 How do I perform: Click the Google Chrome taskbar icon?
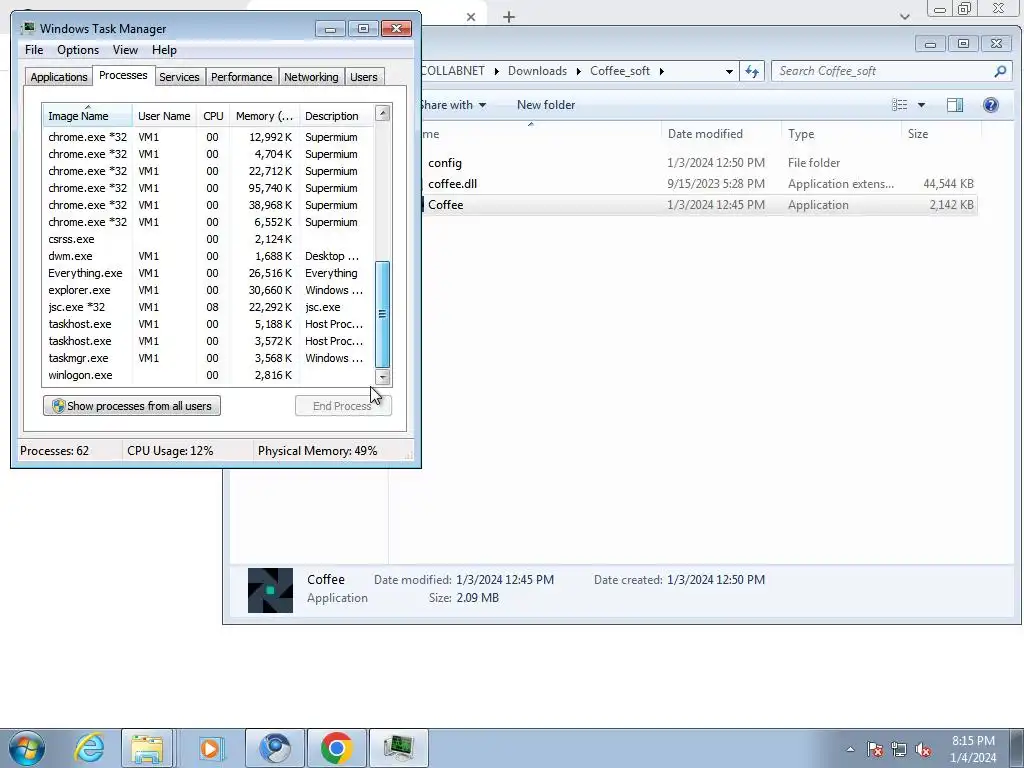click(336, 748)
